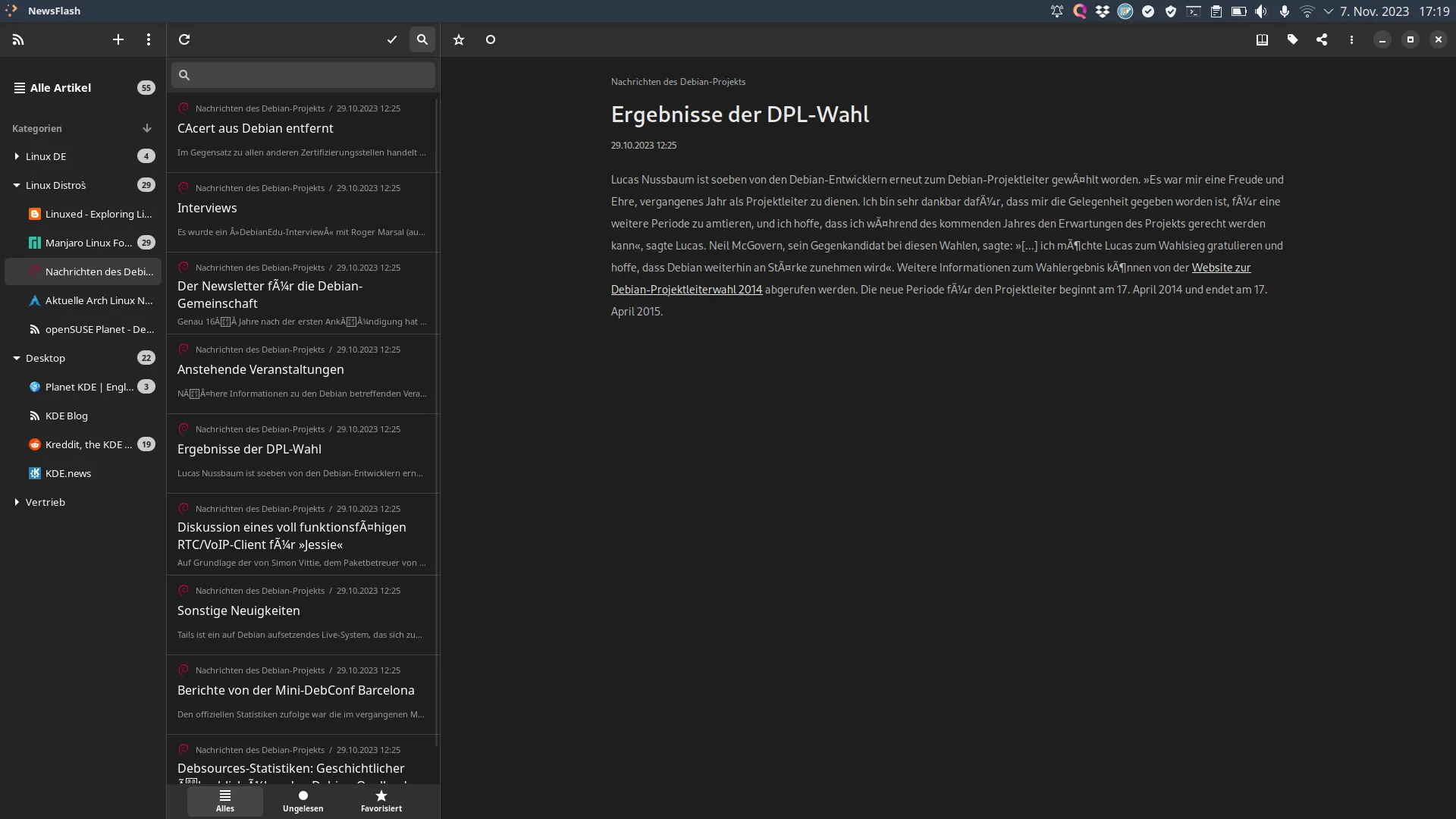Click the article list scrollbar
Image resolution: width=1456 pixels, height=819 pixels.
coord(437,417)
